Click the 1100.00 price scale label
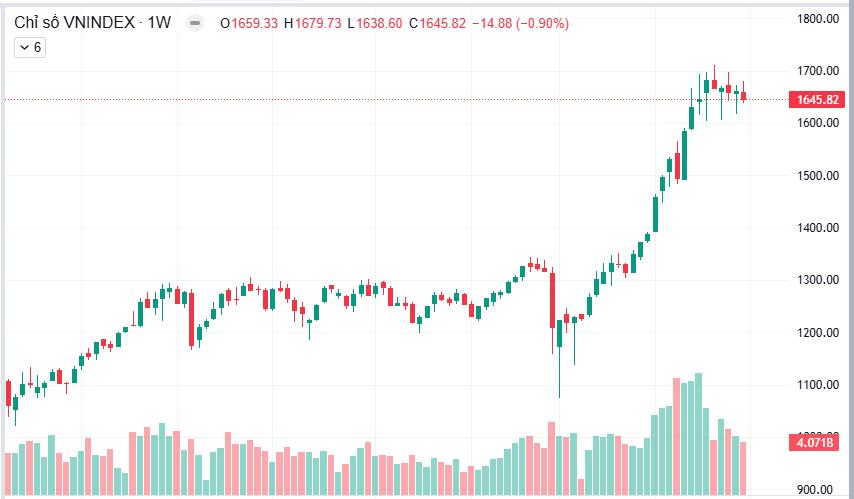 [x=818, y=385]
